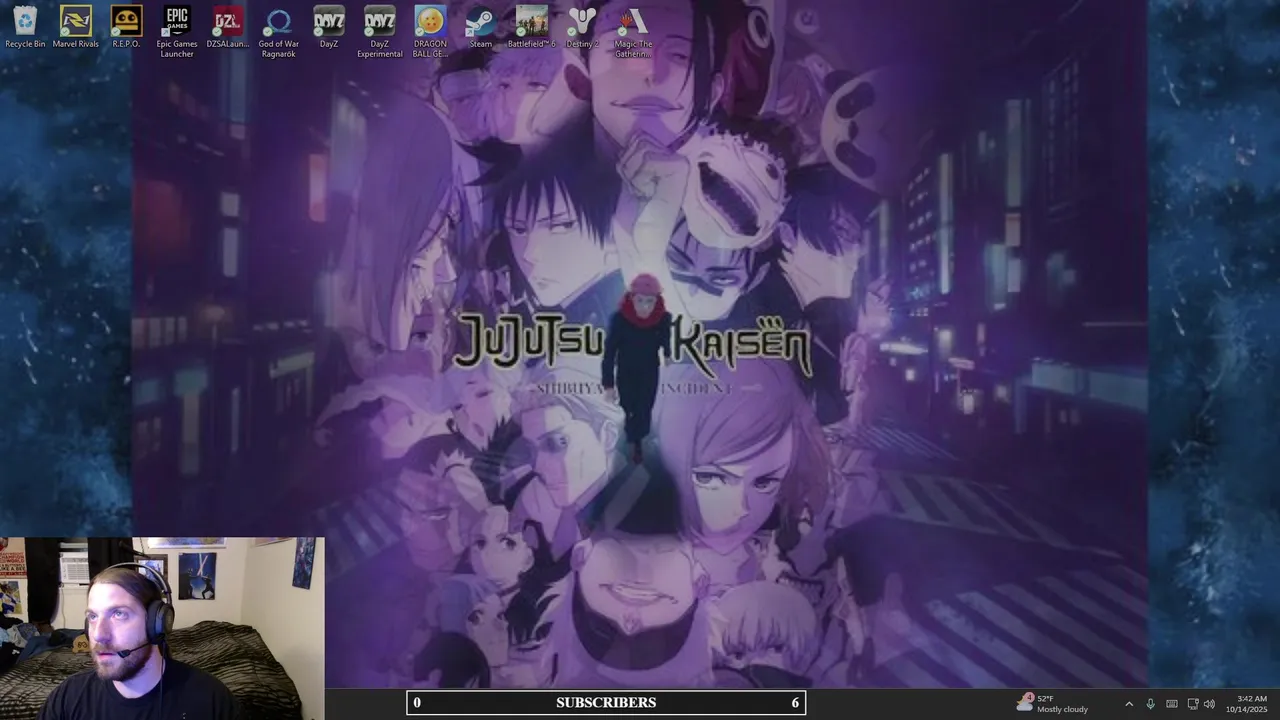Click the webcam overlay thumbnail
Image resolution: width=1280 pixels, height=720 pixels.
162,628
